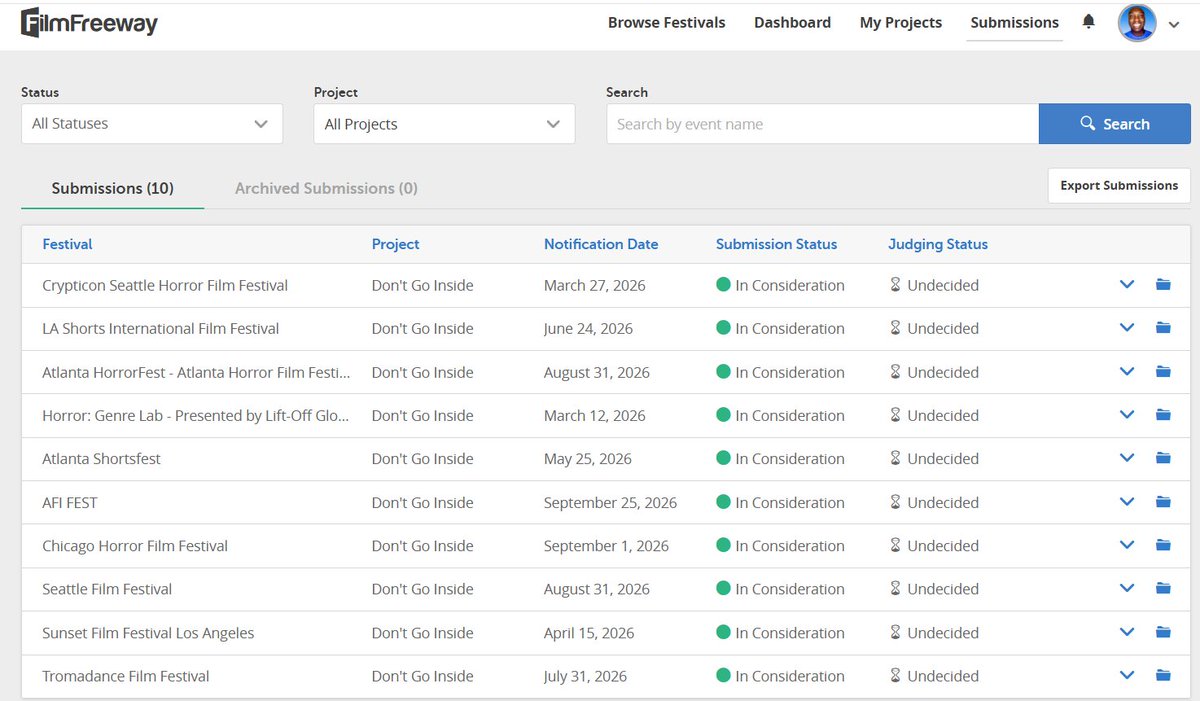This screenshot has width=1200, height=701.
Task: Expand the AFI FEST submission details
Action: click(1127, 502)
